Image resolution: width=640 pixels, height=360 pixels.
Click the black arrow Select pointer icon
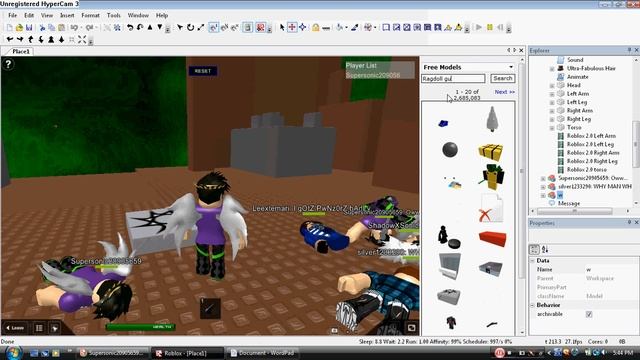(282, 28)
